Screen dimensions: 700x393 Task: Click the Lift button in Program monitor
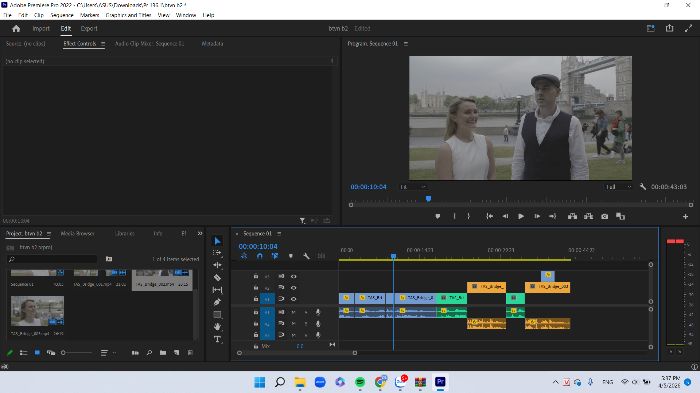[x=572, y=216]
